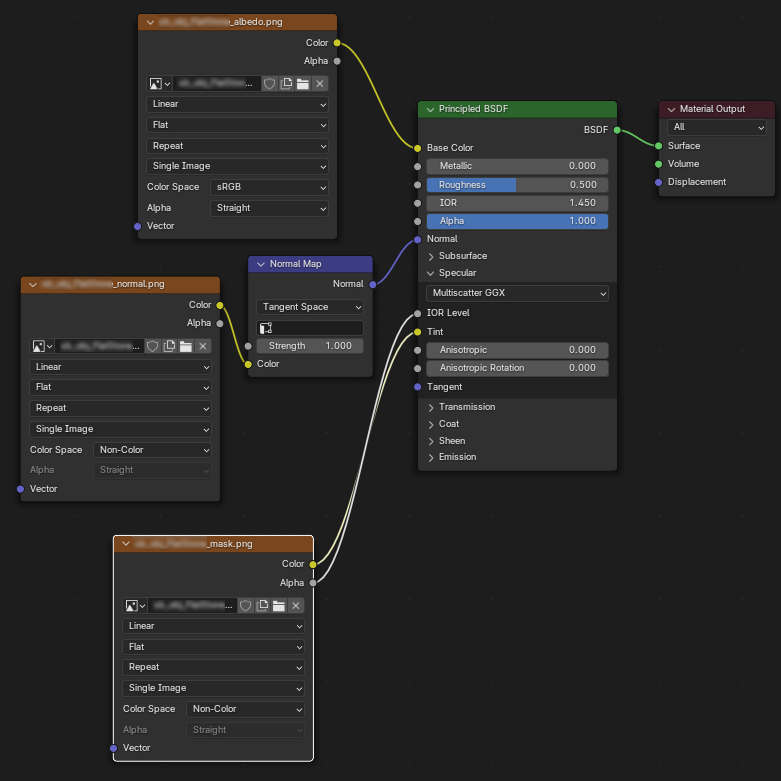The image size is (781, 781).
Task: Expand the Emission panel in Principled BSDF
Action: [x=431, y=457]
